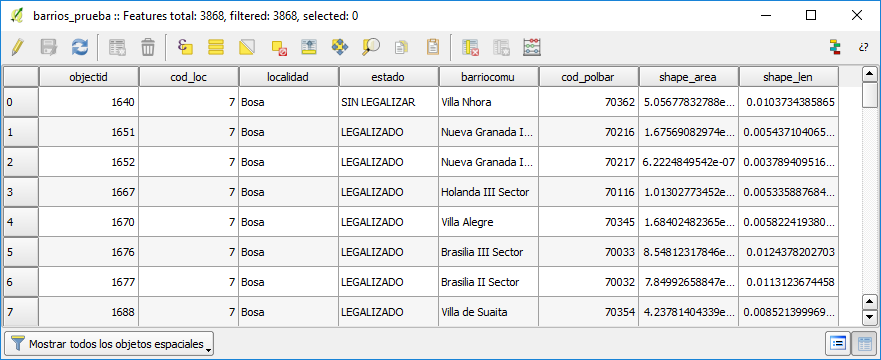Select row 7 by its row header
This screenshot has height=360, width=881.
click(21, 312)
